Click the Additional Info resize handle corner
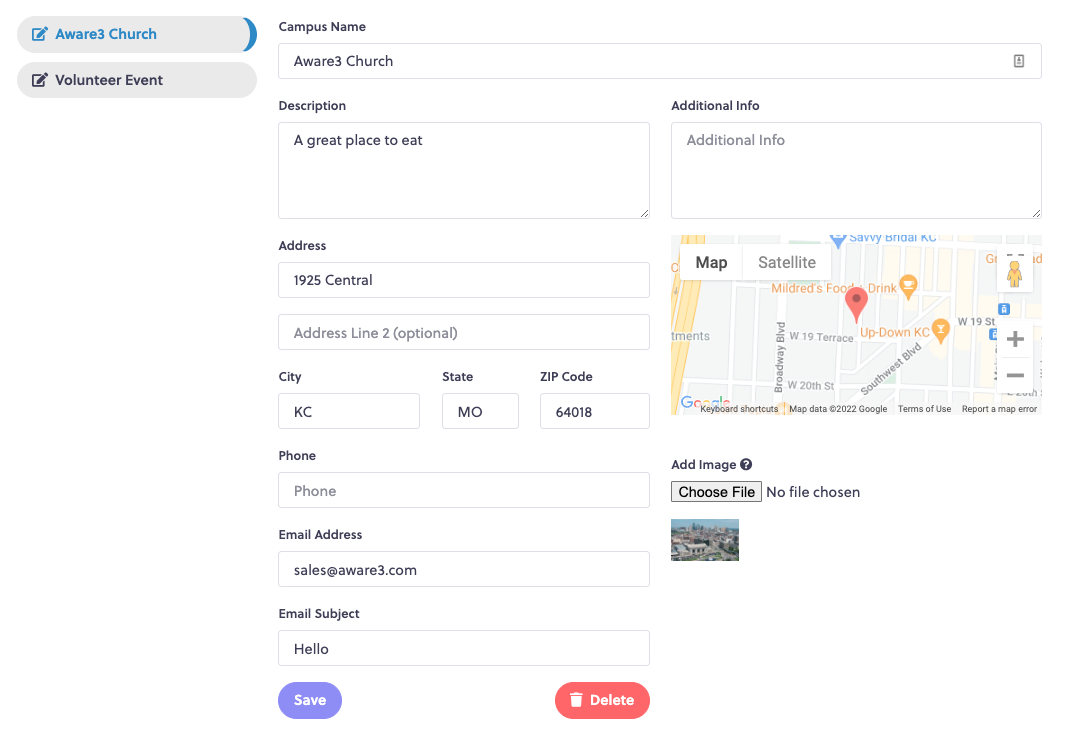Viewport: 1084px width, 737px height. (1036, 214)
